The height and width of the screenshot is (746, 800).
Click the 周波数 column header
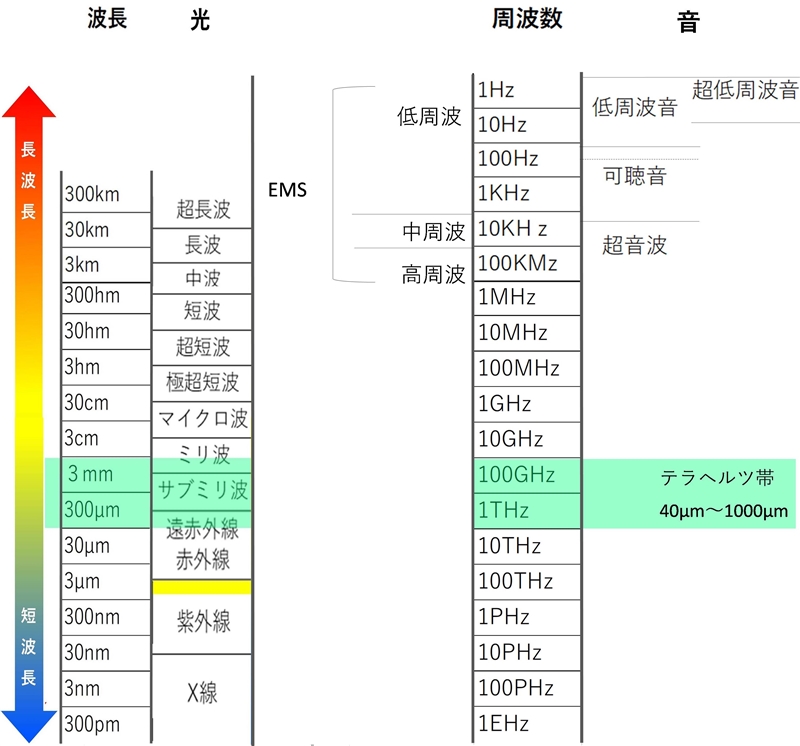tap(526, 20)
